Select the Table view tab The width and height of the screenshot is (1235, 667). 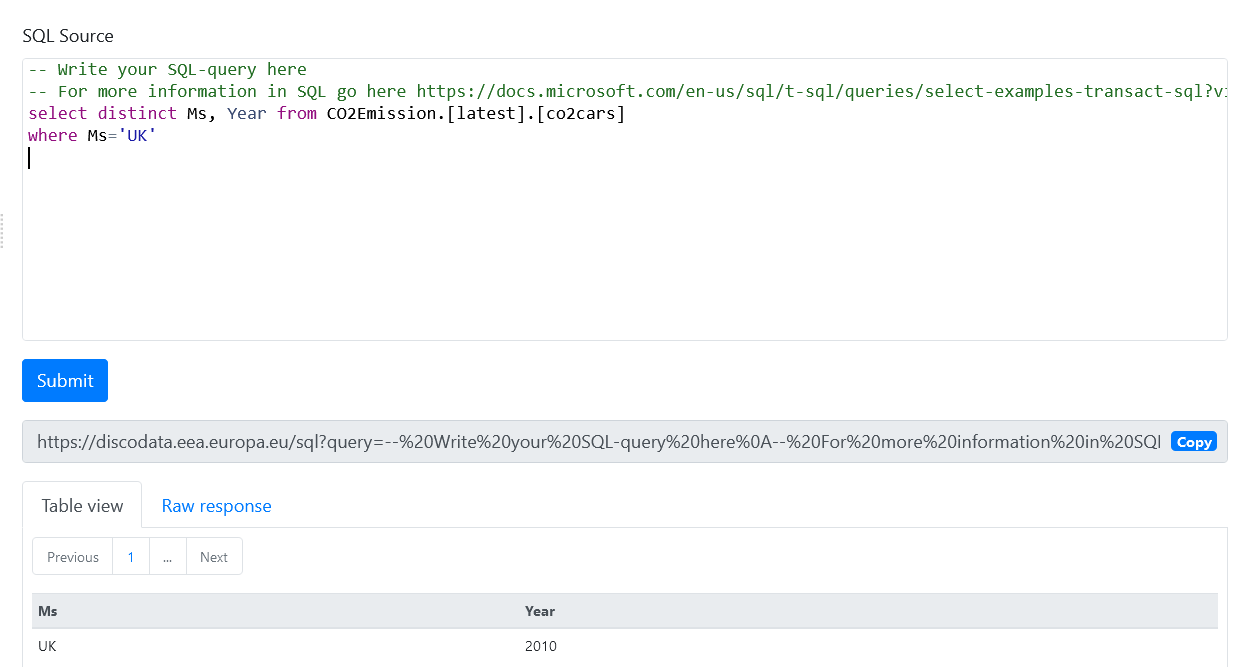82,506
